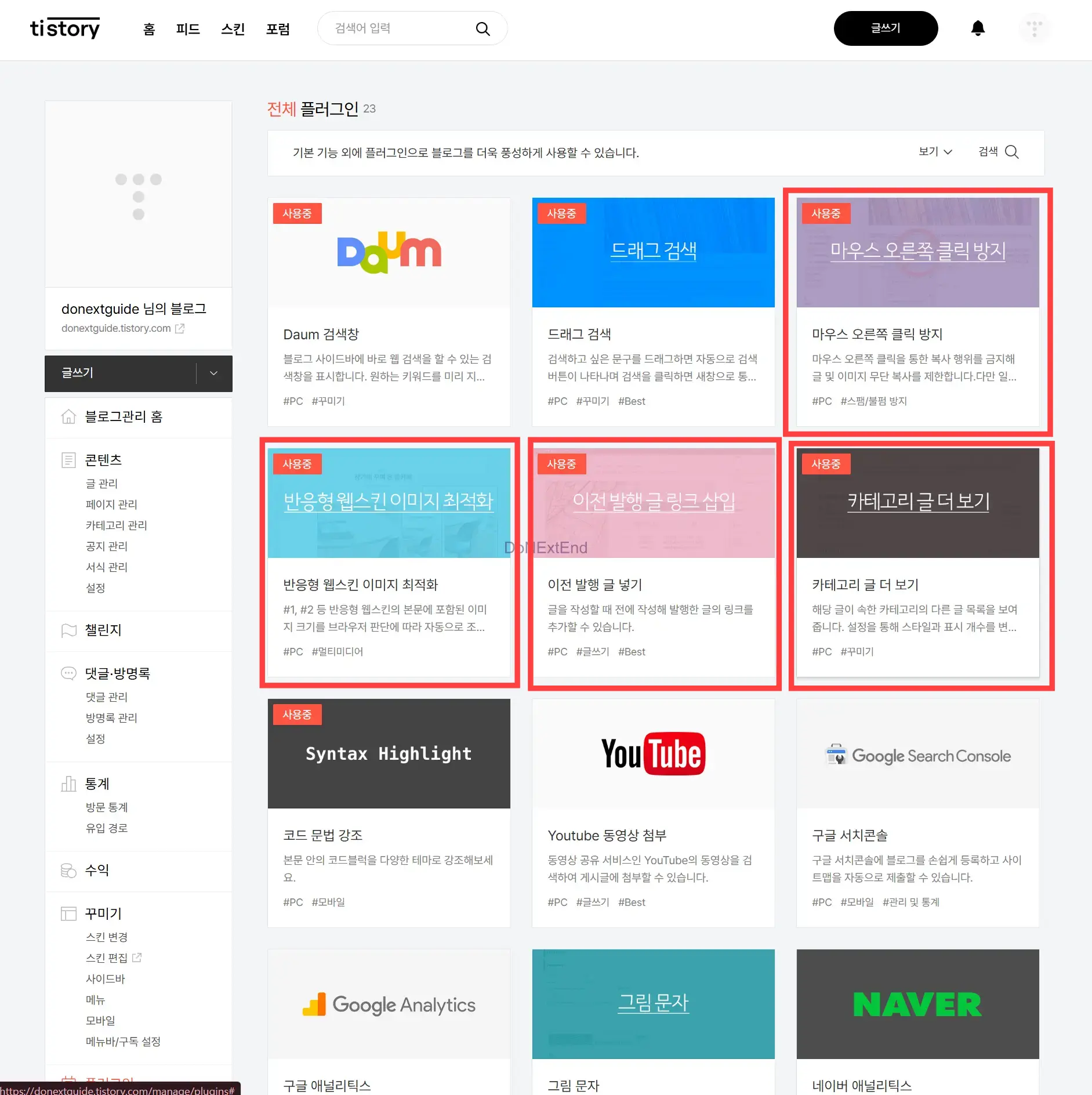This screenshot has height=1095, width=1092.
Task: Open 사이드바 under 꾸미기
Action: 106,979
